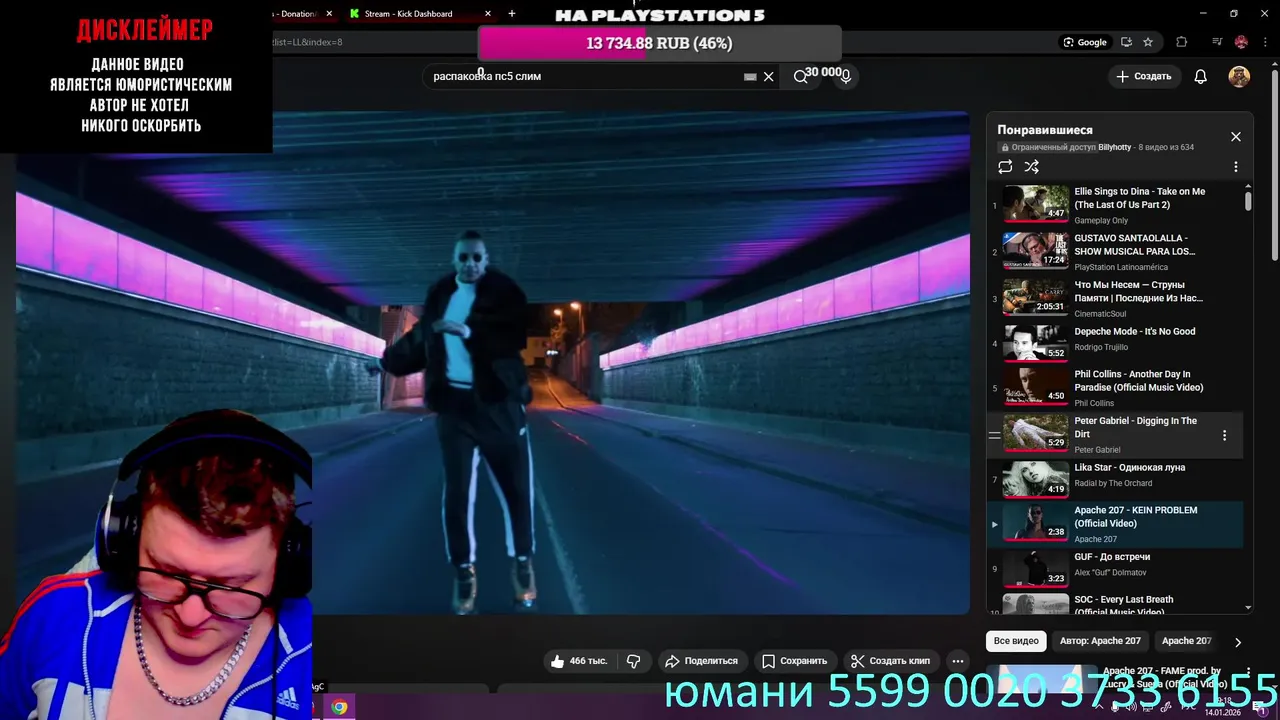Close the Понравившиеся playlist panel
Screen dimensions: 1280x720
(1236, 137)
